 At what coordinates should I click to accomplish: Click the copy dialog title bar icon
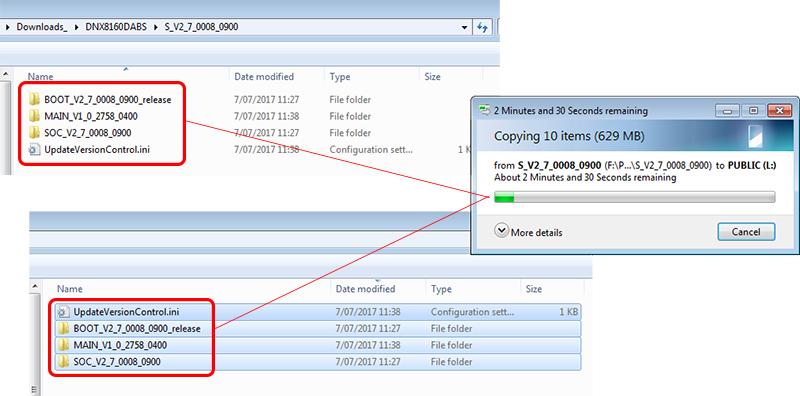point(484,111)
